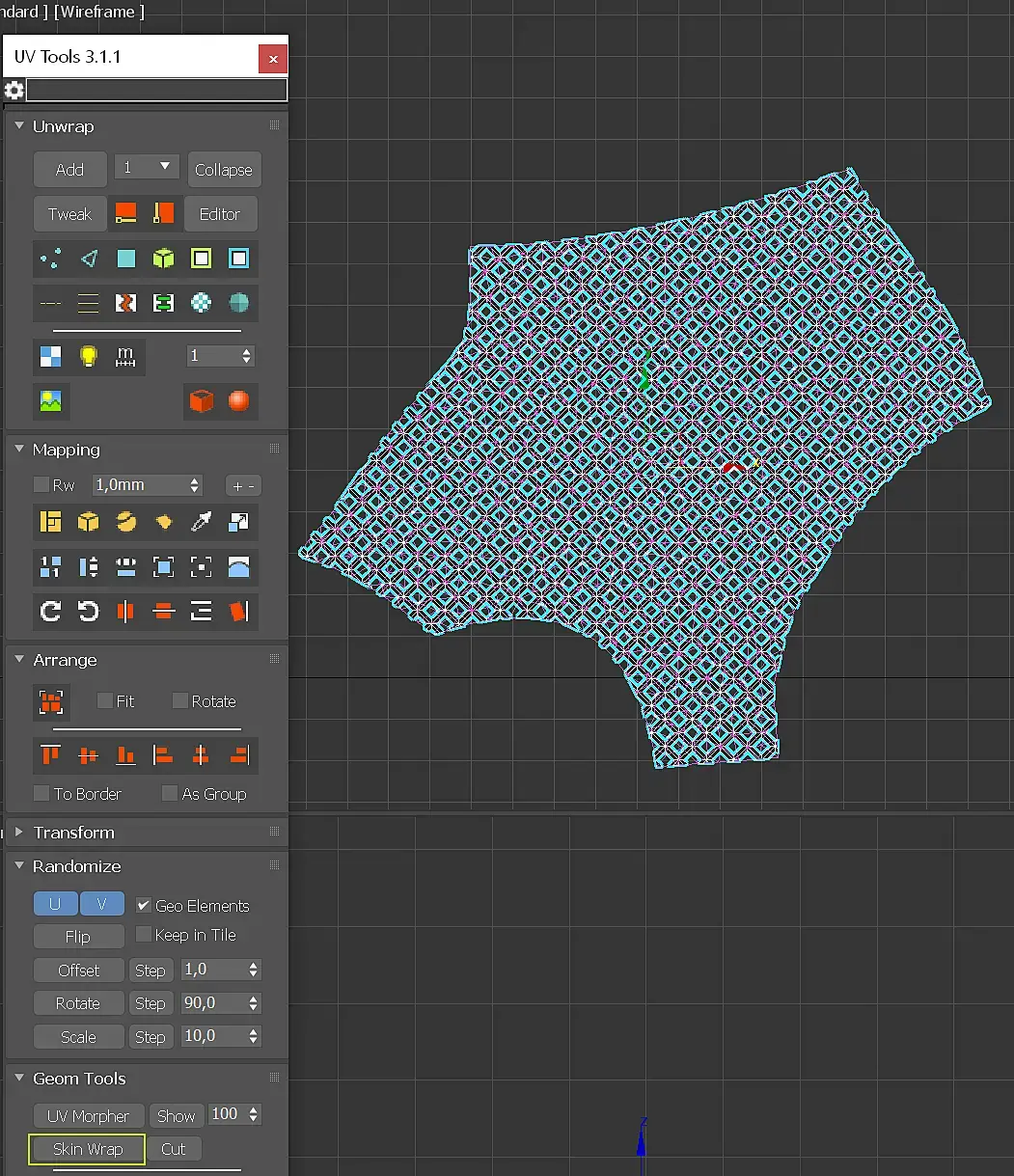Enable the To Border checkbox
Screen dimensions: 1014x1176
coord(41,793)
